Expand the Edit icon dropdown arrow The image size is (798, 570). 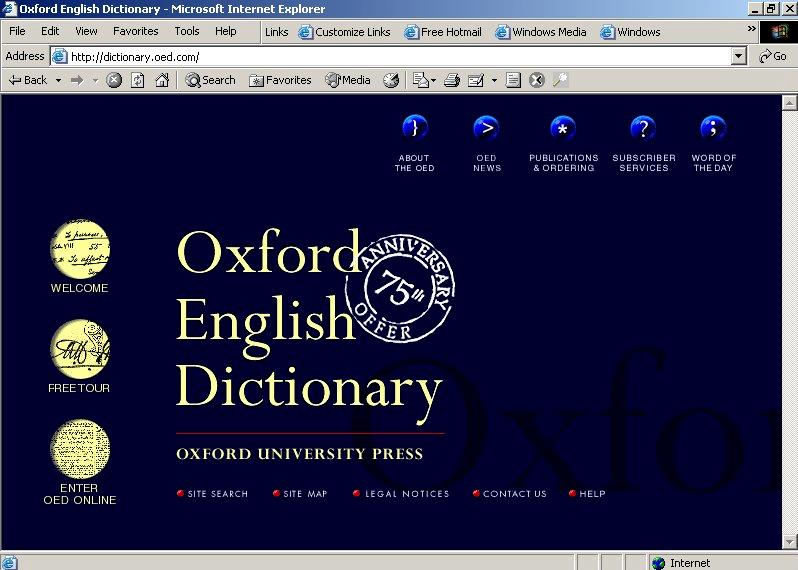494,80
